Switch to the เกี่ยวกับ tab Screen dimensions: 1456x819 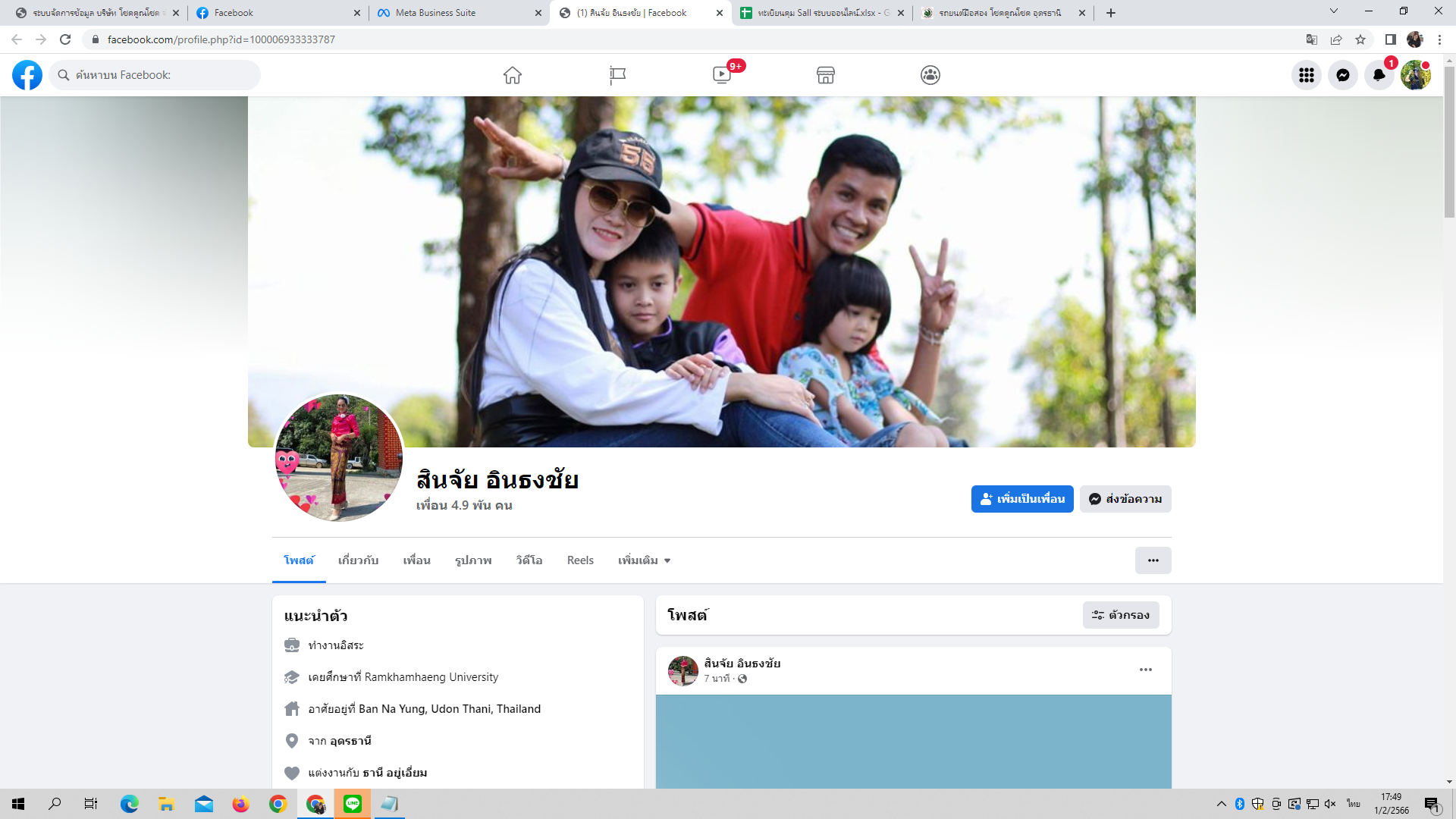point(358,560)
